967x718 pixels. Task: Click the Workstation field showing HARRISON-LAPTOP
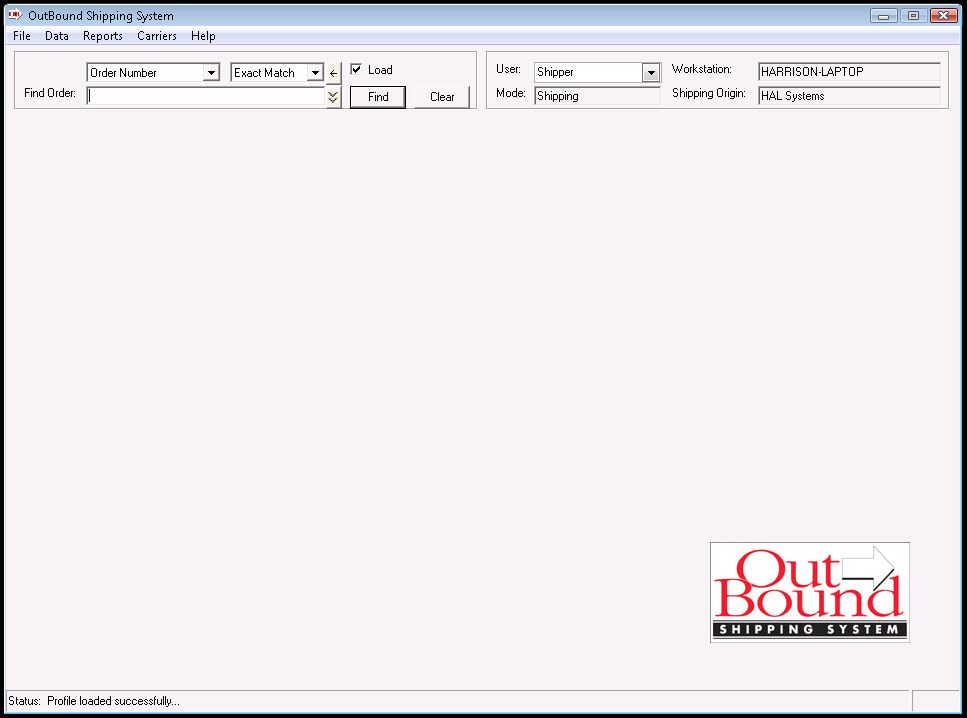coord(848,71)
